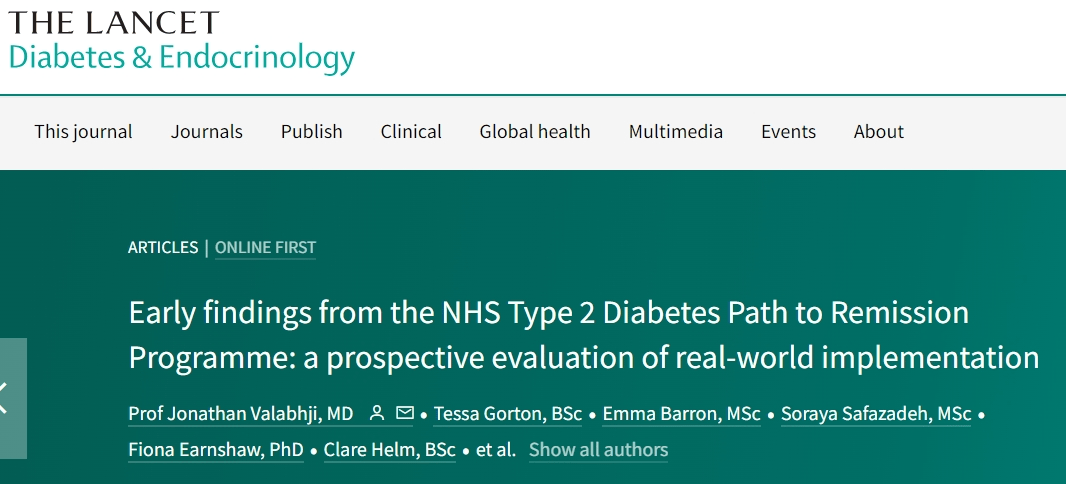
Task: Open author Emma Barron link
Action: click(682, 414)
